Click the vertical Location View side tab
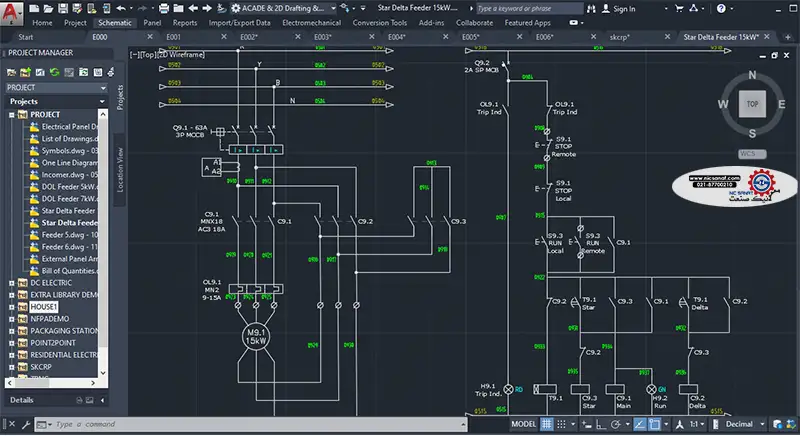The image size is (800, 436). [120, 170]
